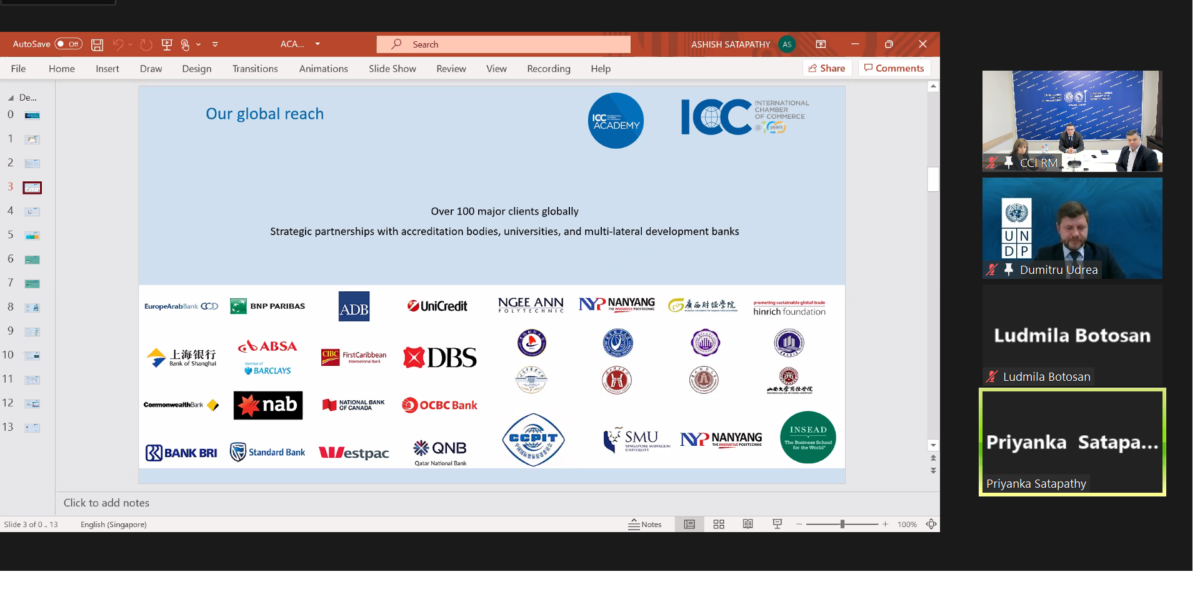Open the Comments pane
Image resolution: width=1200 pixels, height=594 pixels.
[x=894, y=68]
